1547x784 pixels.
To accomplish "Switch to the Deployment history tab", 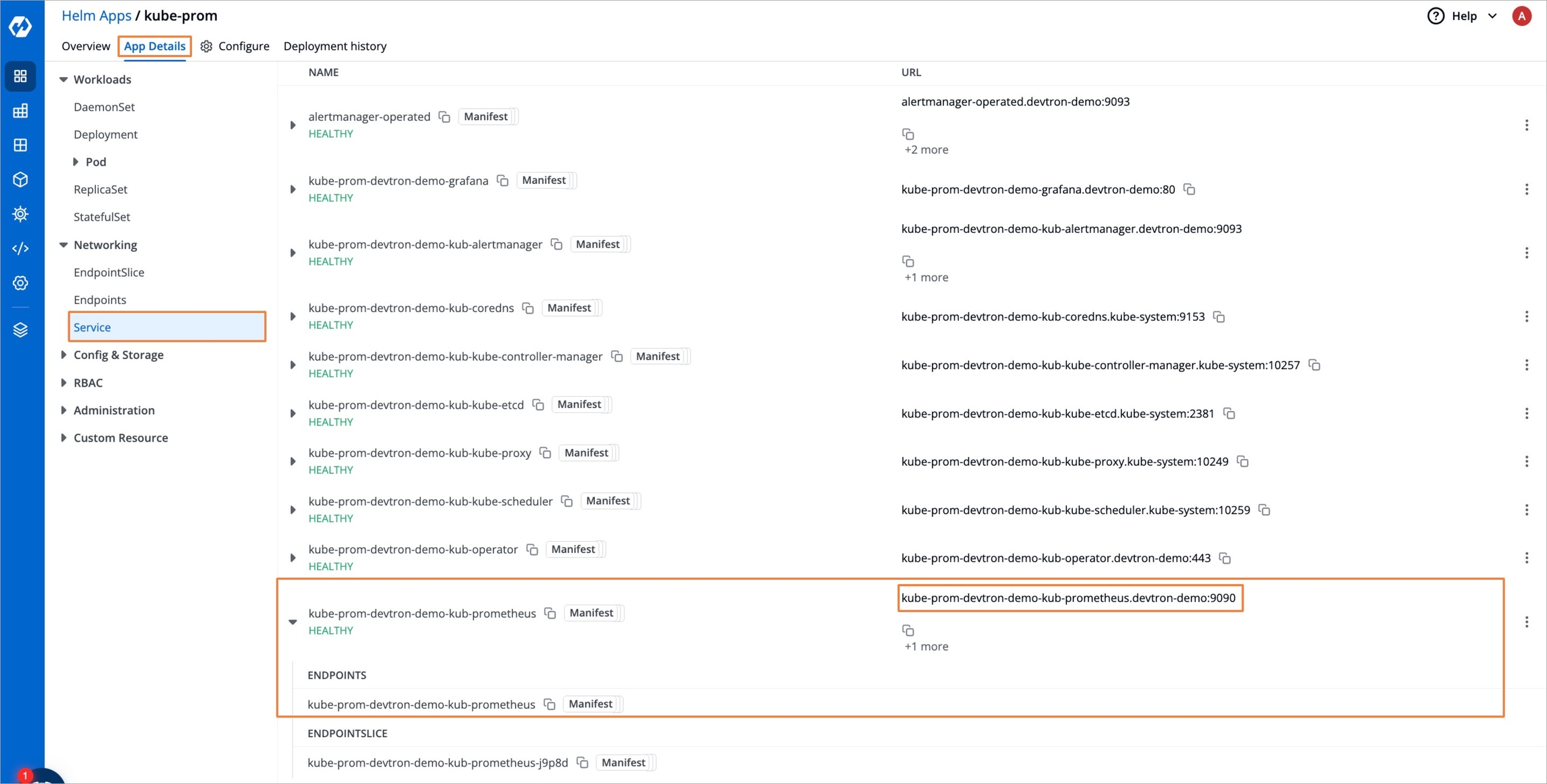I will [334, 46].
